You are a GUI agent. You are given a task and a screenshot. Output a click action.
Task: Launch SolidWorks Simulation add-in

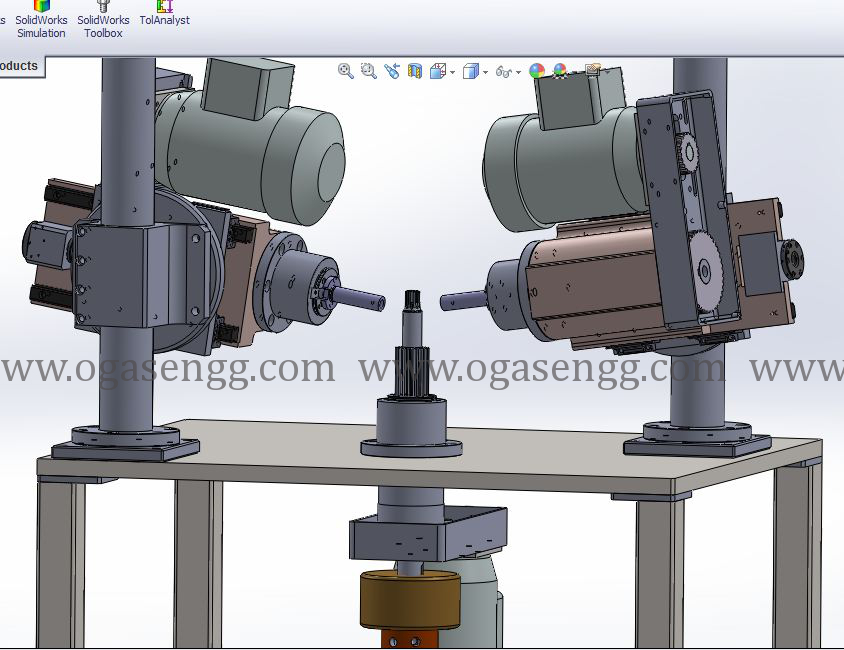(41, 20)
